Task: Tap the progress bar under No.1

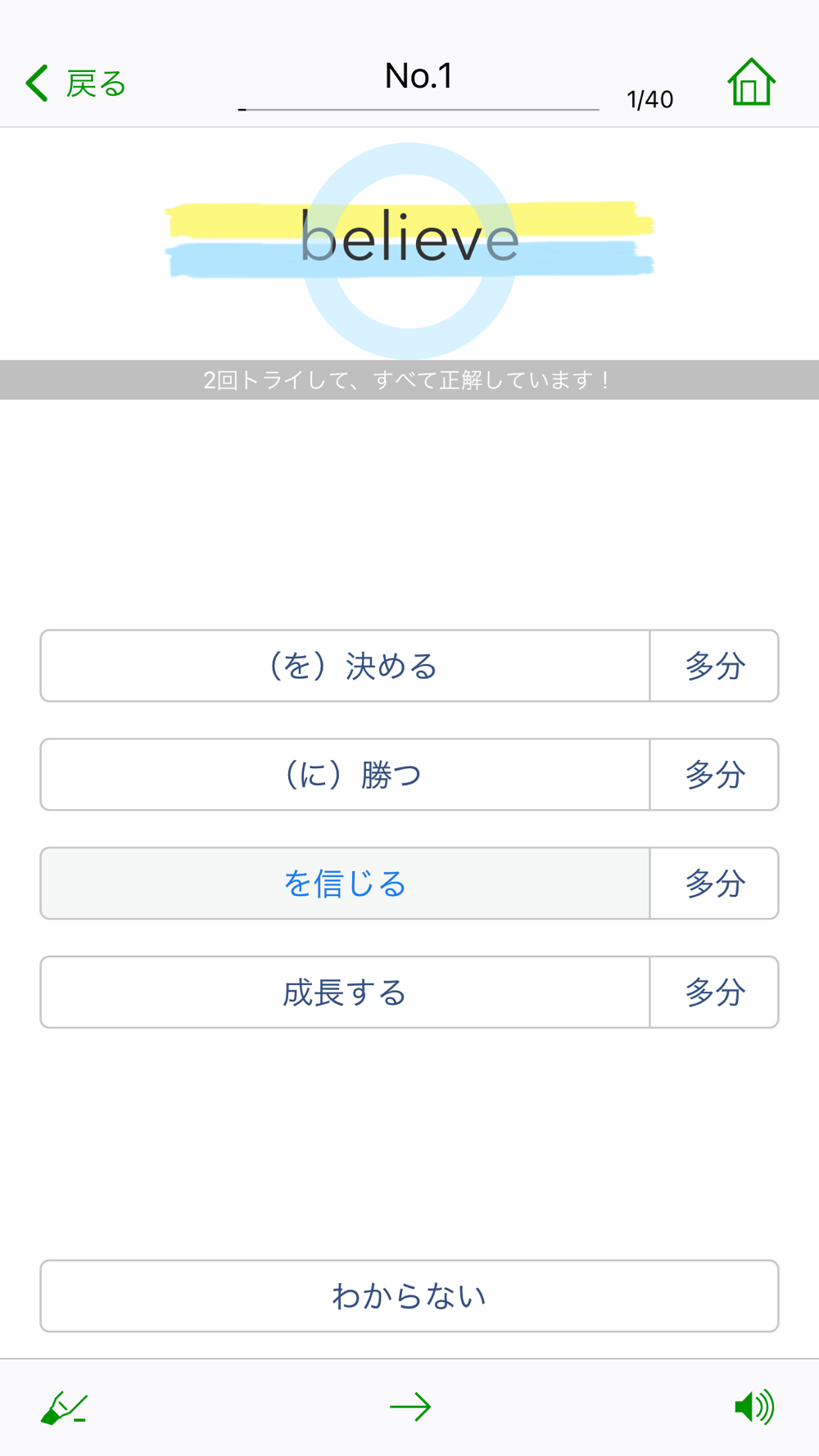Action: click(x=419, y=109)
